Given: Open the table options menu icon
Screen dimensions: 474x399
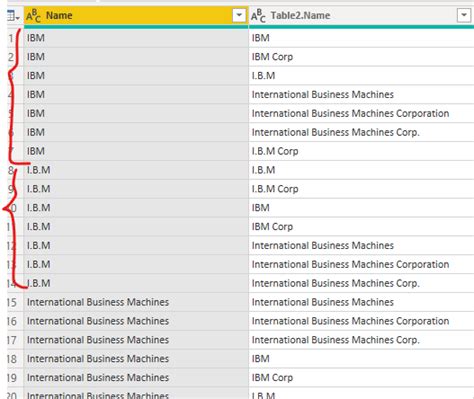Looking at the screenshot, I should point(13,16).
